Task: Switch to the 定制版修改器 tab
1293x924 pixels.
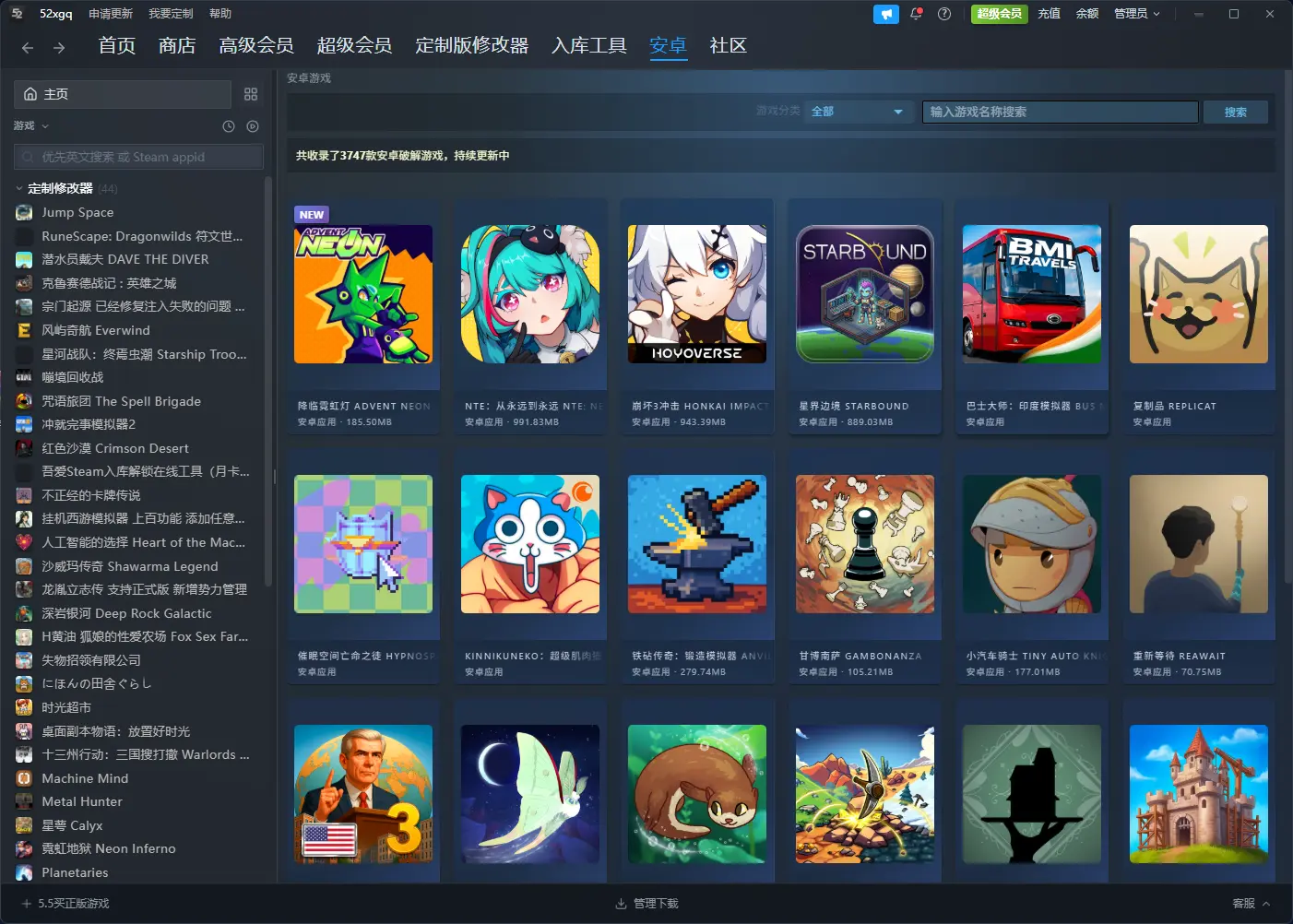Action: point(472,45)
